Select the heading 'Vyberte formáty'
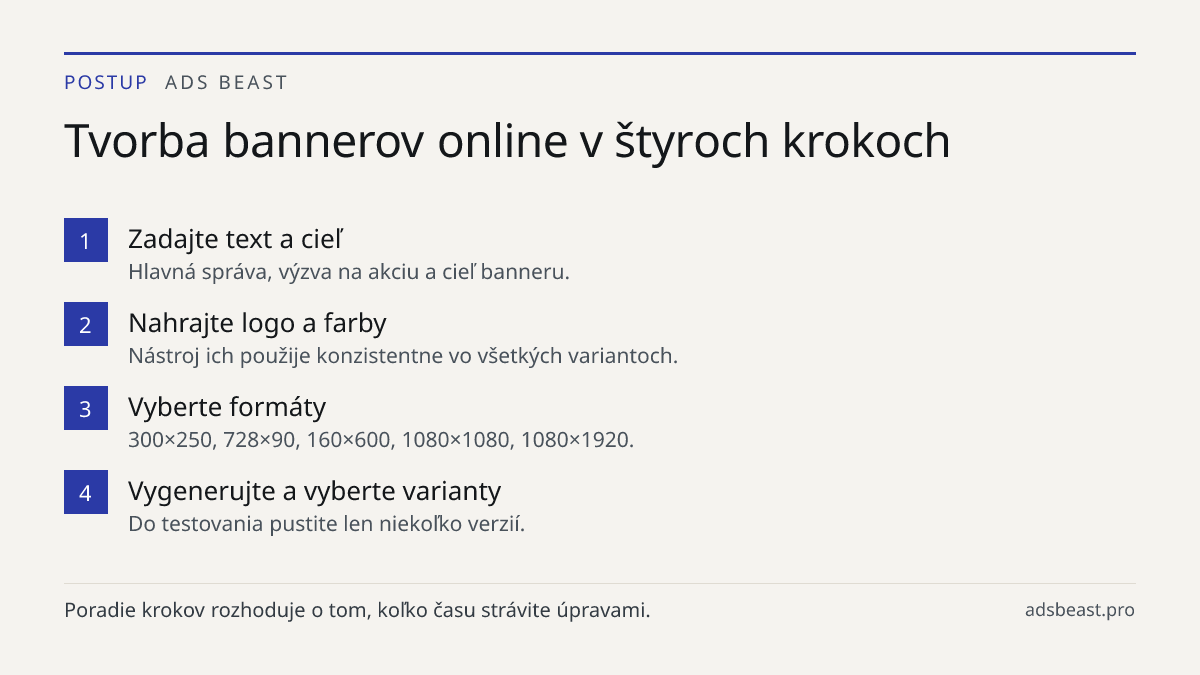Screen dimensions: 1200x675 pos(227,407)
